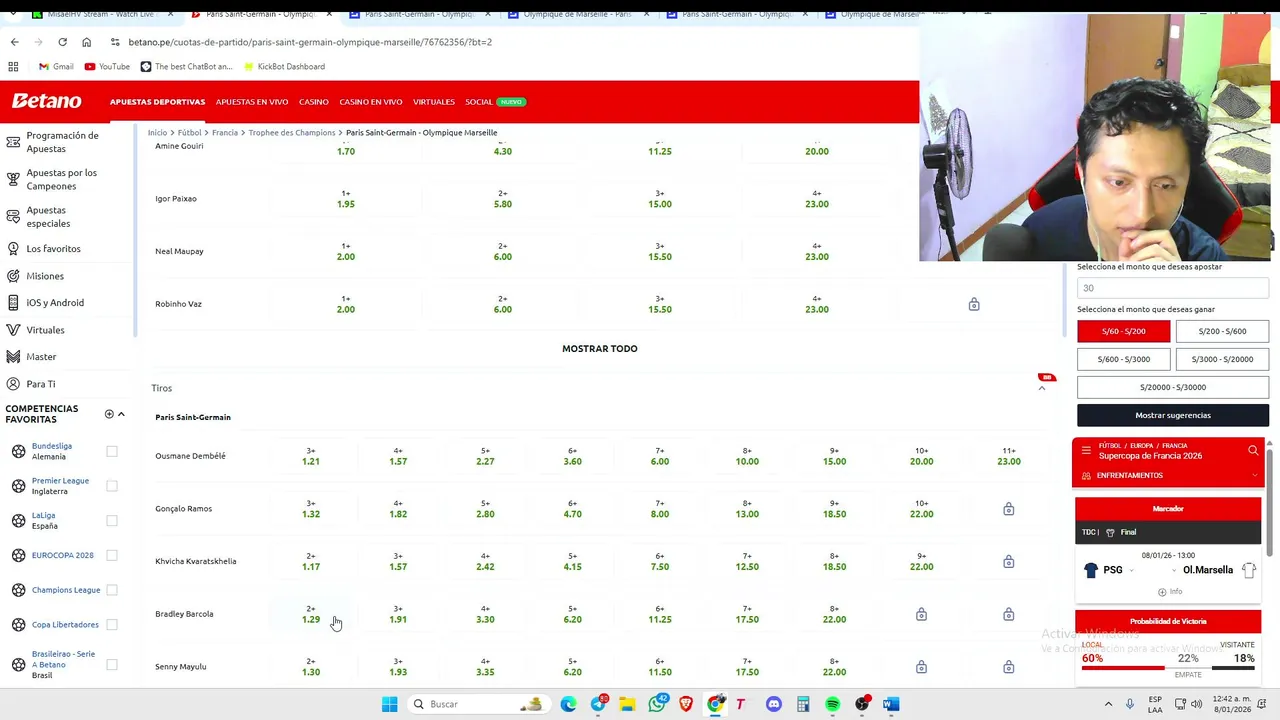Image resolution: width=1280 pixels, height=720 pixels.
Task: Open The best ChatBot bookmark
Action: click(186, 66)
